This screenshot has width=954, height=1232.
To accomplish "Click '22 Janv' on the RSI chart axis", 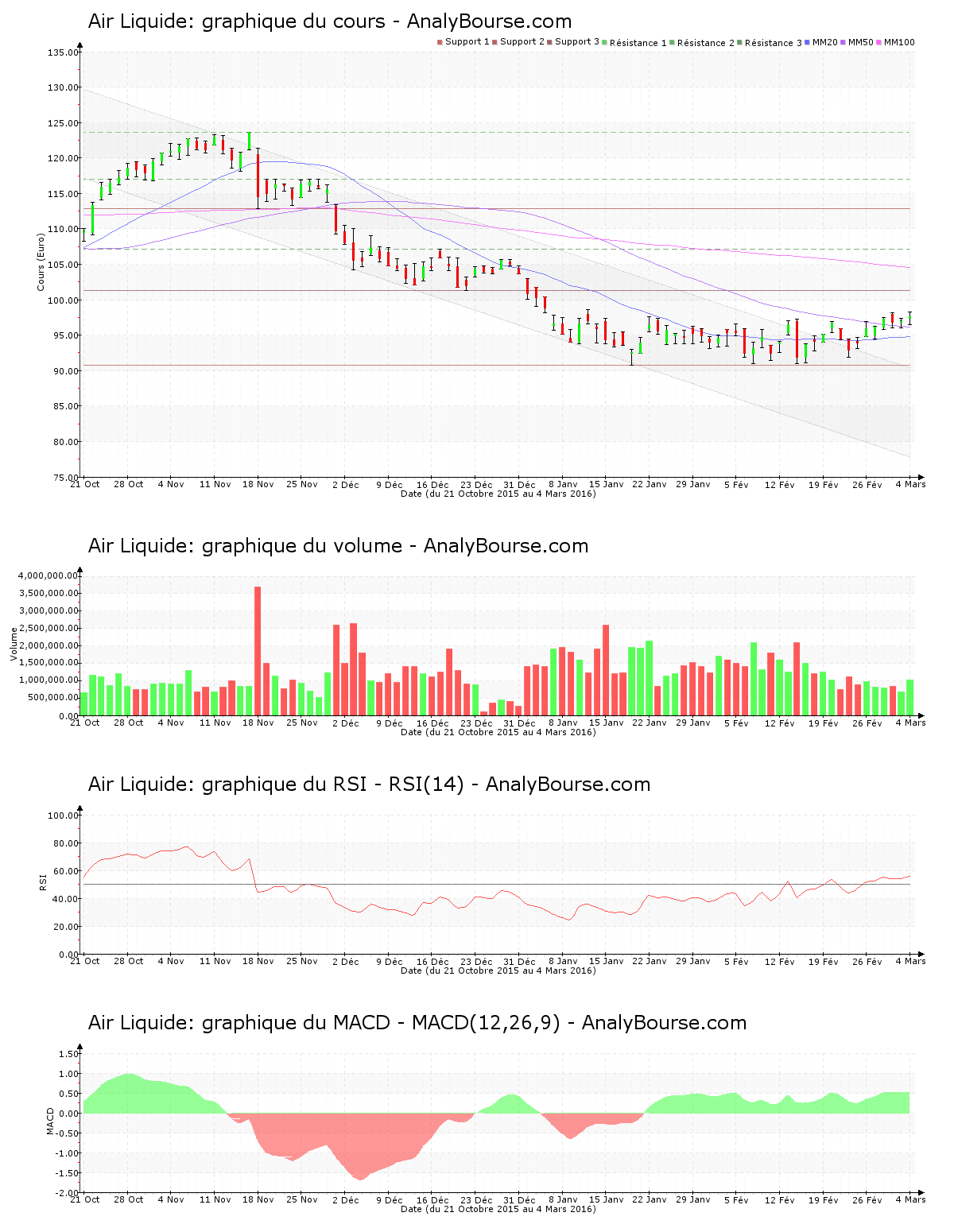I will 650,961.
